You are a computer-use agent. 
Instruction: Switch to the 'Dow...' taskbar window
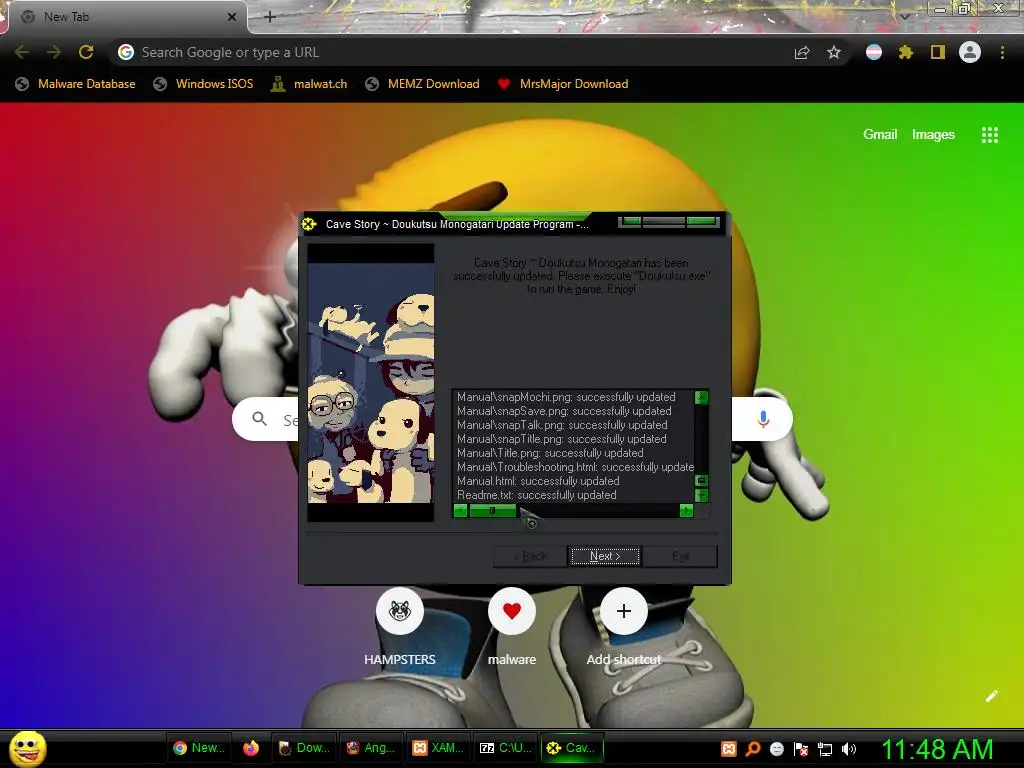click(304, 748)
